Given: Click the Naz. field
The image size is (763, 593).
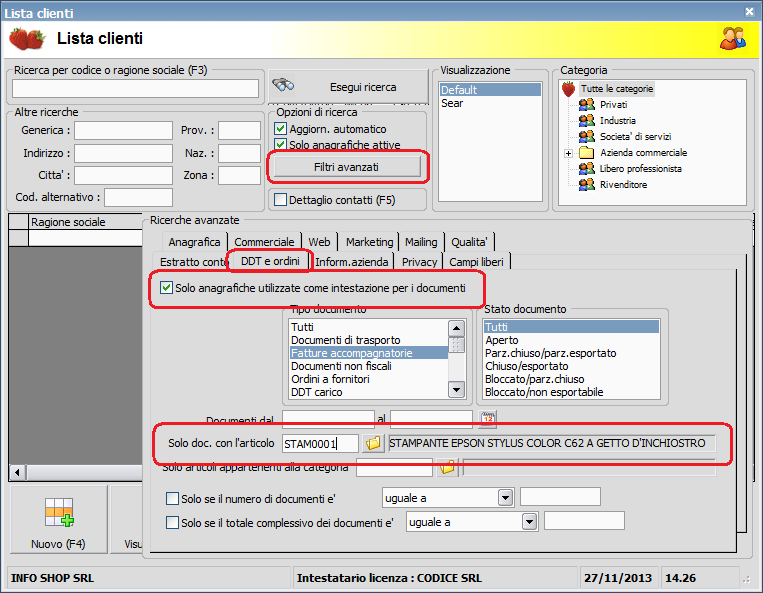Looking at the screenshot, I should click(x=239, y=153).
